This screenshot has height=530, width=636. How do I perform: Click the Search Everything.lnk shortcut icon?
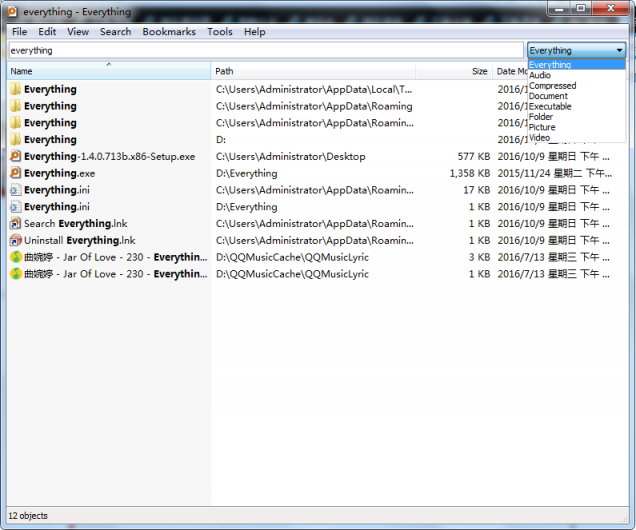click(x=15, y=223)
